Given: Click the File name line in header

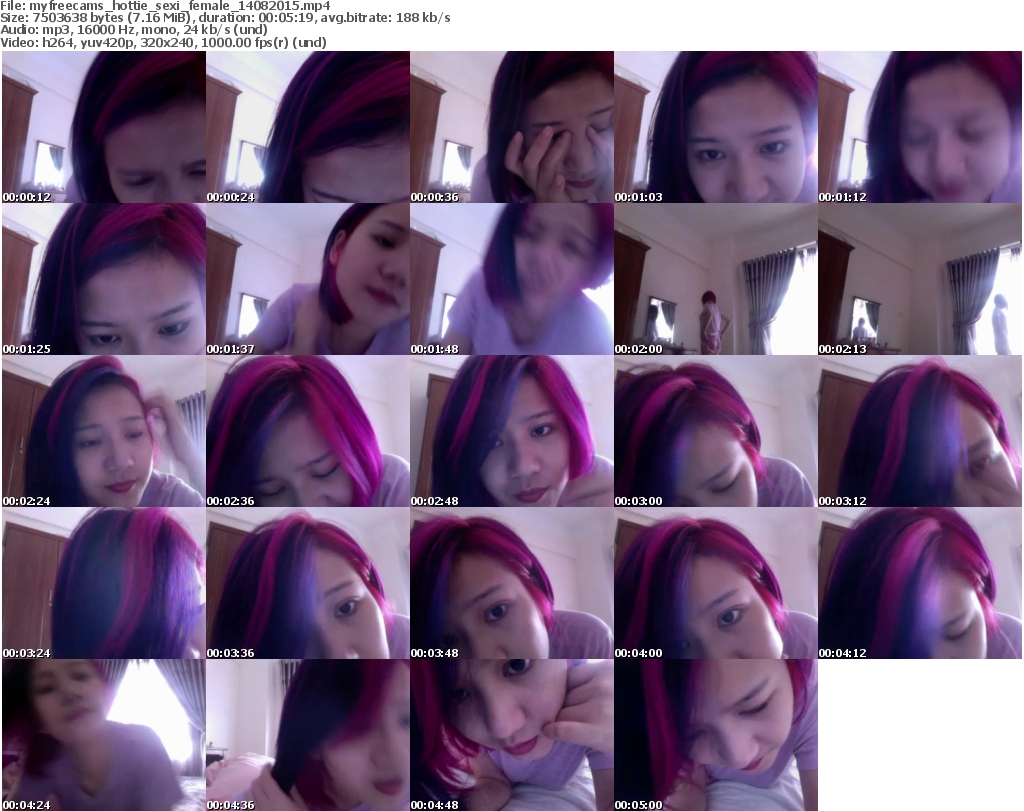Looking at the screenshot, I should [165, 6].
